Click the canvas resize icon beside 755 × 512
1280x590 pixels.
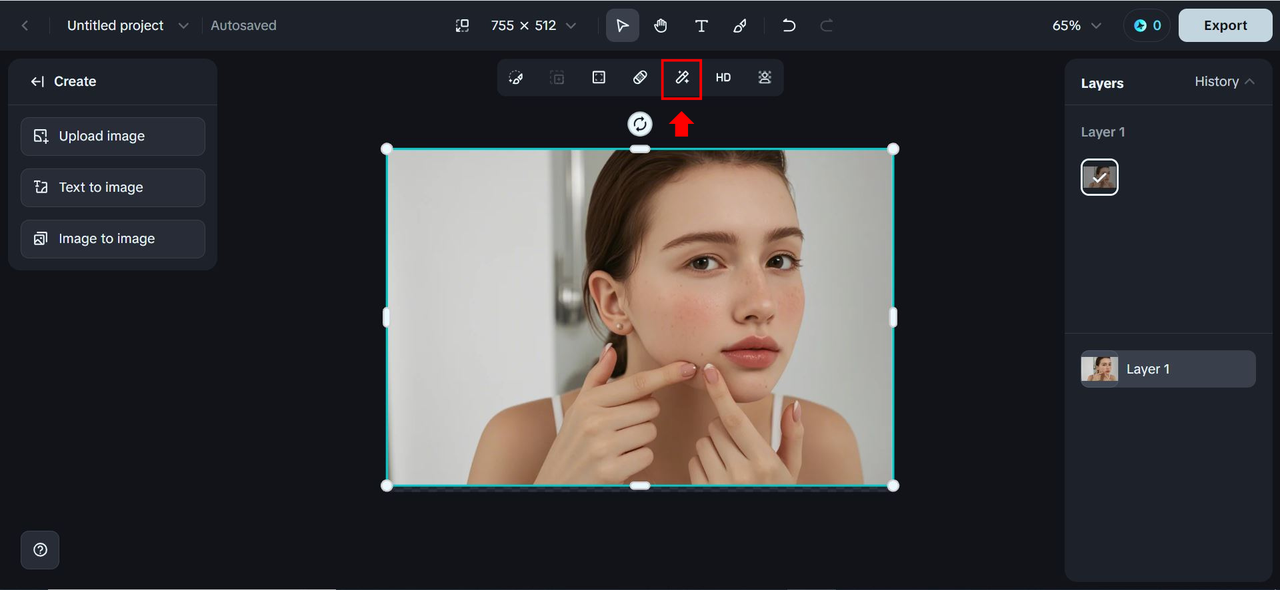[462, 26]
